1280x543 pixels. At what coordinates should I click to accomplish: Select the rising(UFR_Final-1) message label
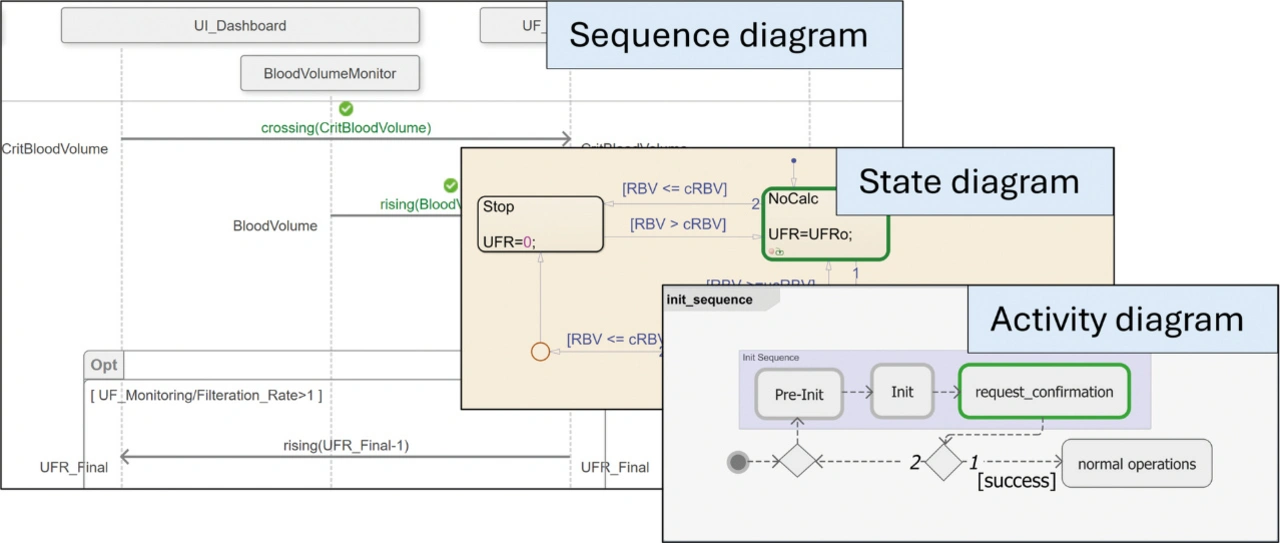point(346,445)
